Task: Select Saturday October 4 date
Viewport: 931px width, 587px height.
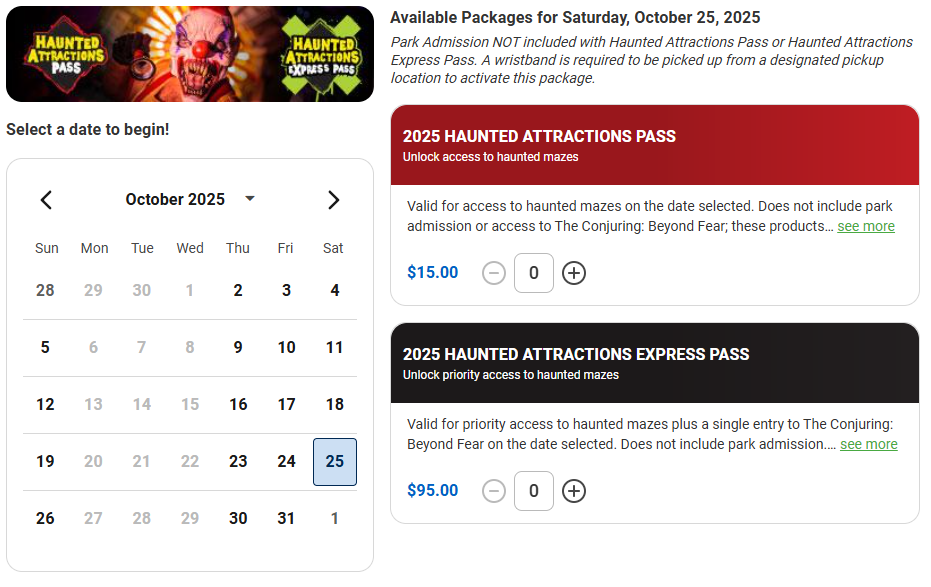Action: [x=334, y=290]
